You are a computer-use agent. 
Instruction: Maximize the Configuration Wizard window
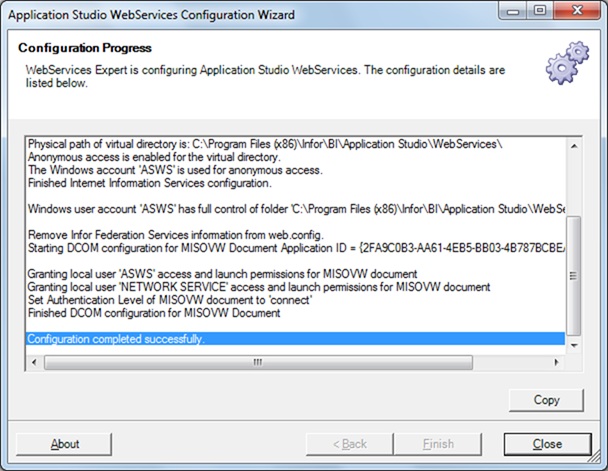[539, 12]
